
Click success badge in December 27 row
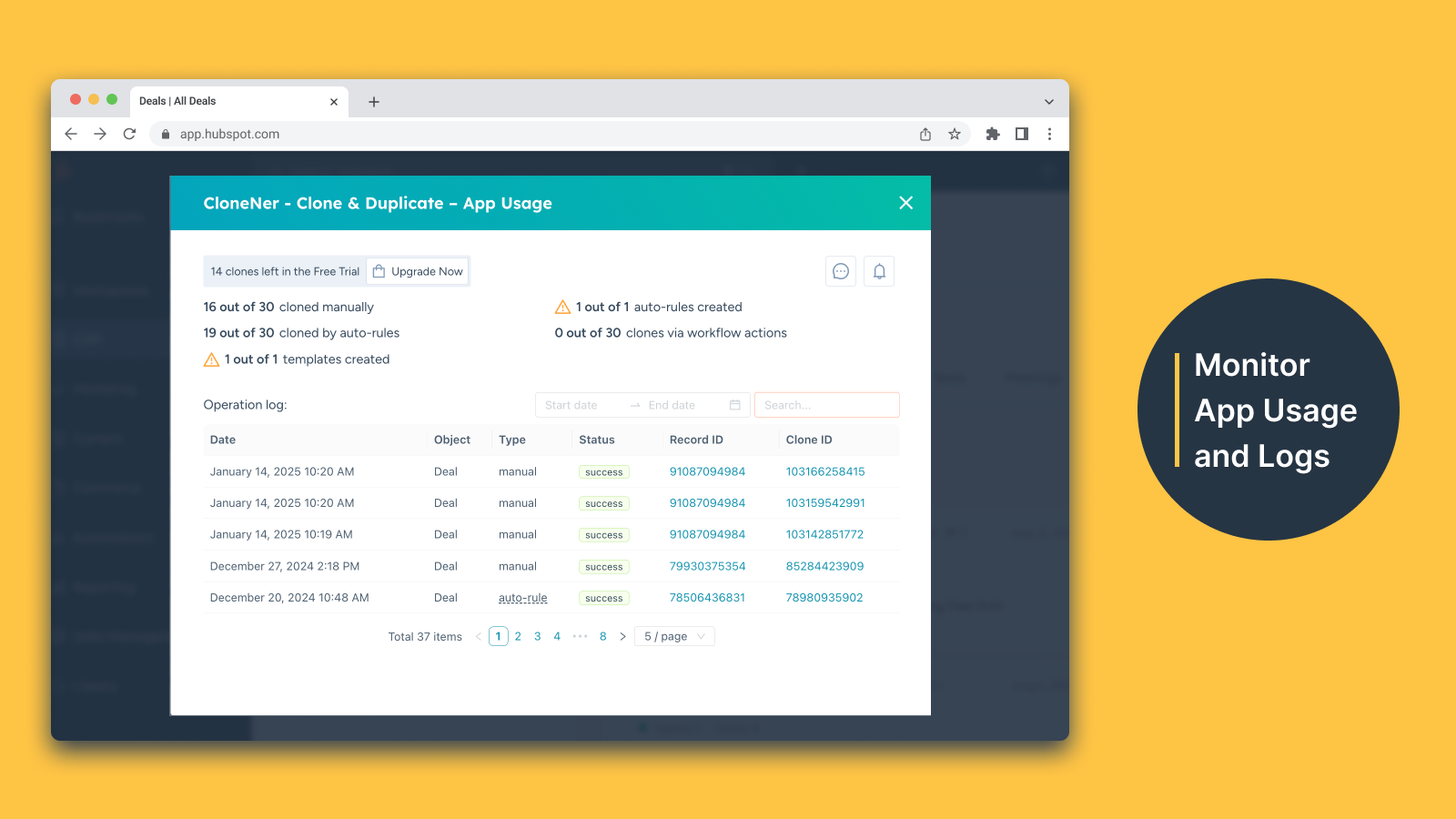tap(604, 567)
